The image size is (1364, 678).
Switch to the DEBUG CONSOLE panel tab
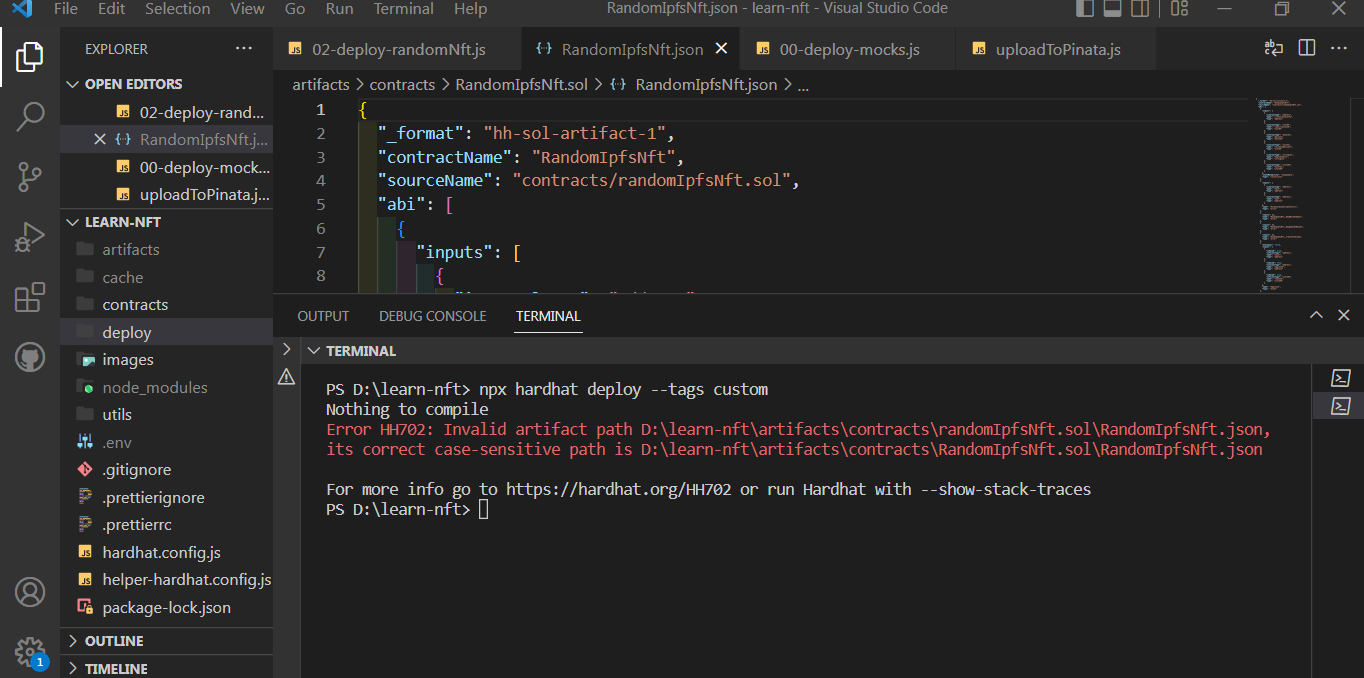pyautogui.click(x=432, y=316)
